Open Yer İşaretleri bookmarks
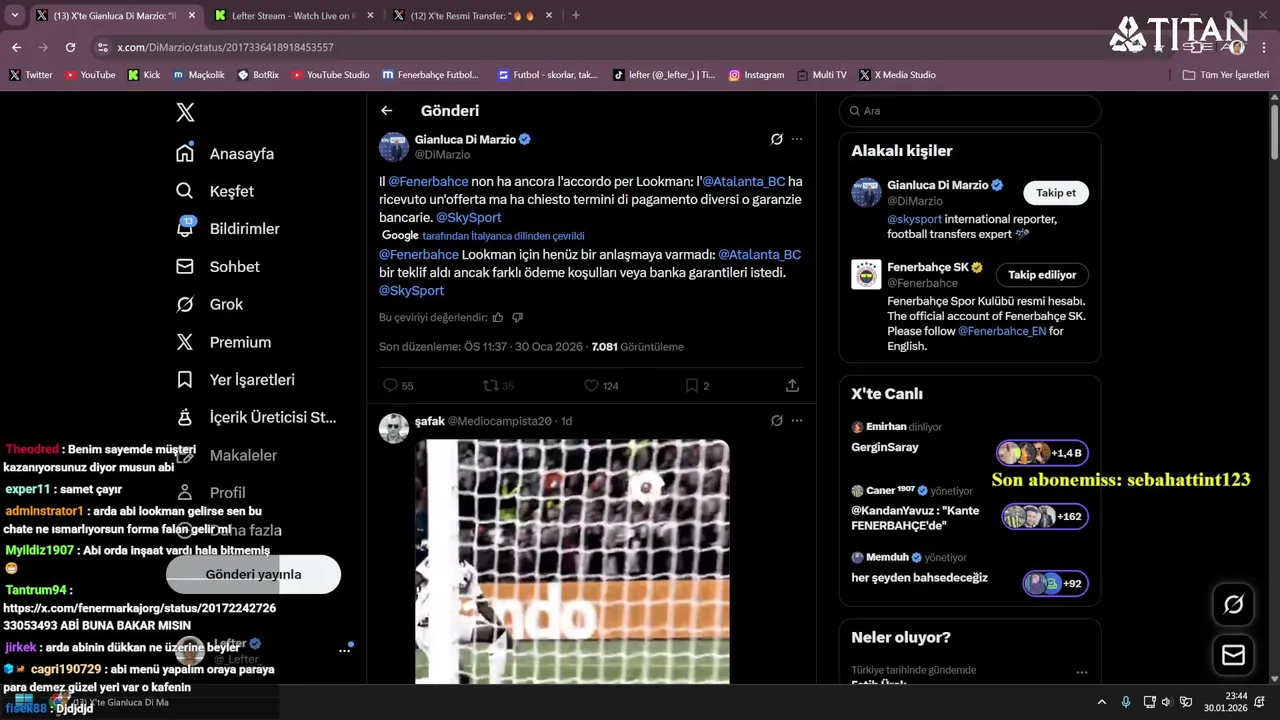The image size is (1280, 720). pyautogui.click(x=235, y=380)
